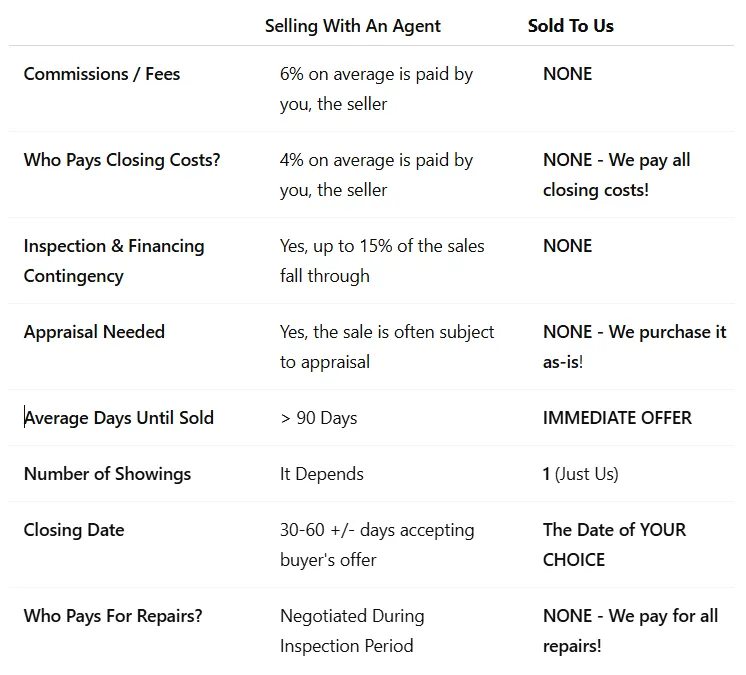Click the "Sold To Us" column header

pyautogui.click(x=570, y=26)
